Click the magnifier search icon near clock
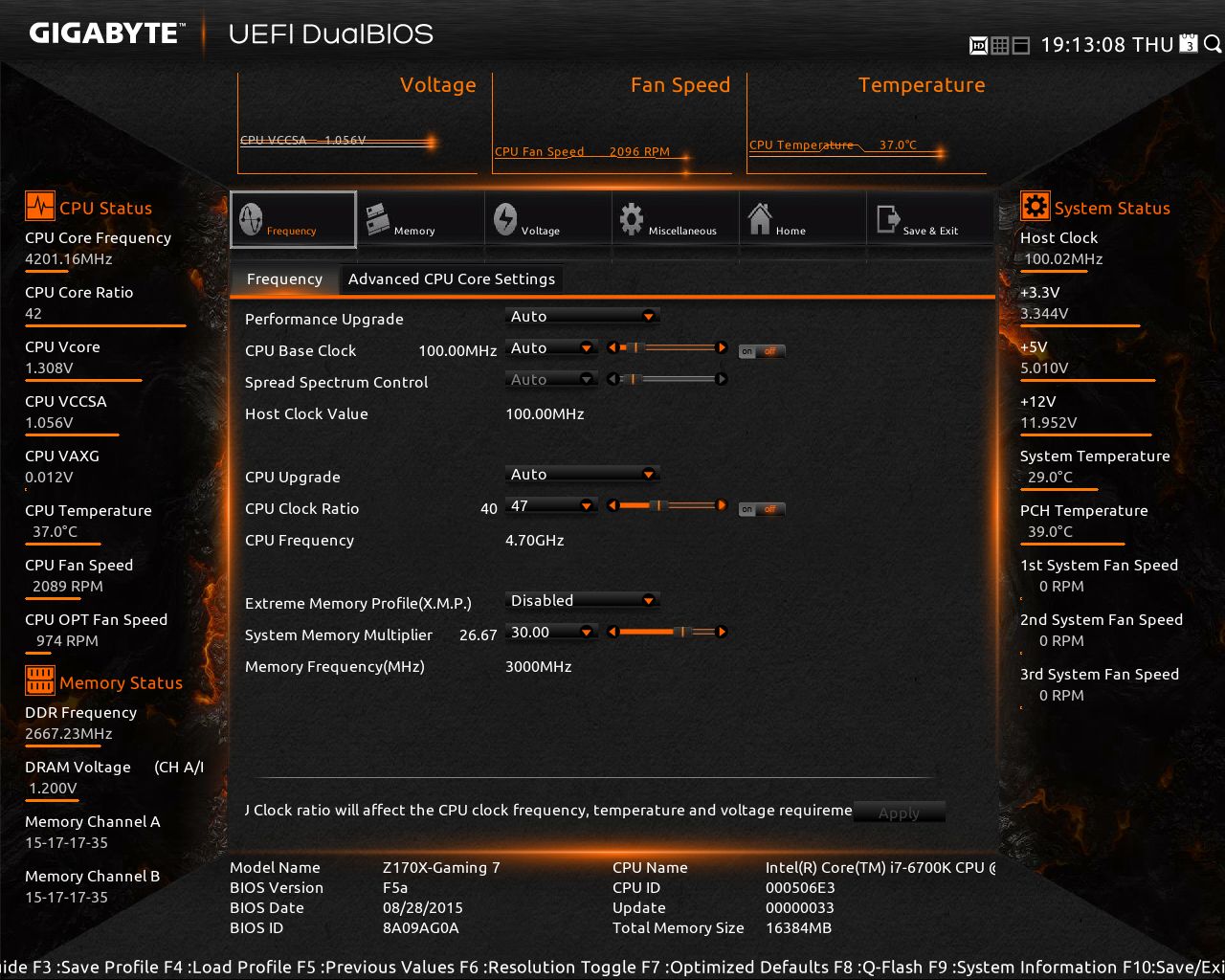The width and height of the screenshot is (1225, 980). pos(1212,44)
